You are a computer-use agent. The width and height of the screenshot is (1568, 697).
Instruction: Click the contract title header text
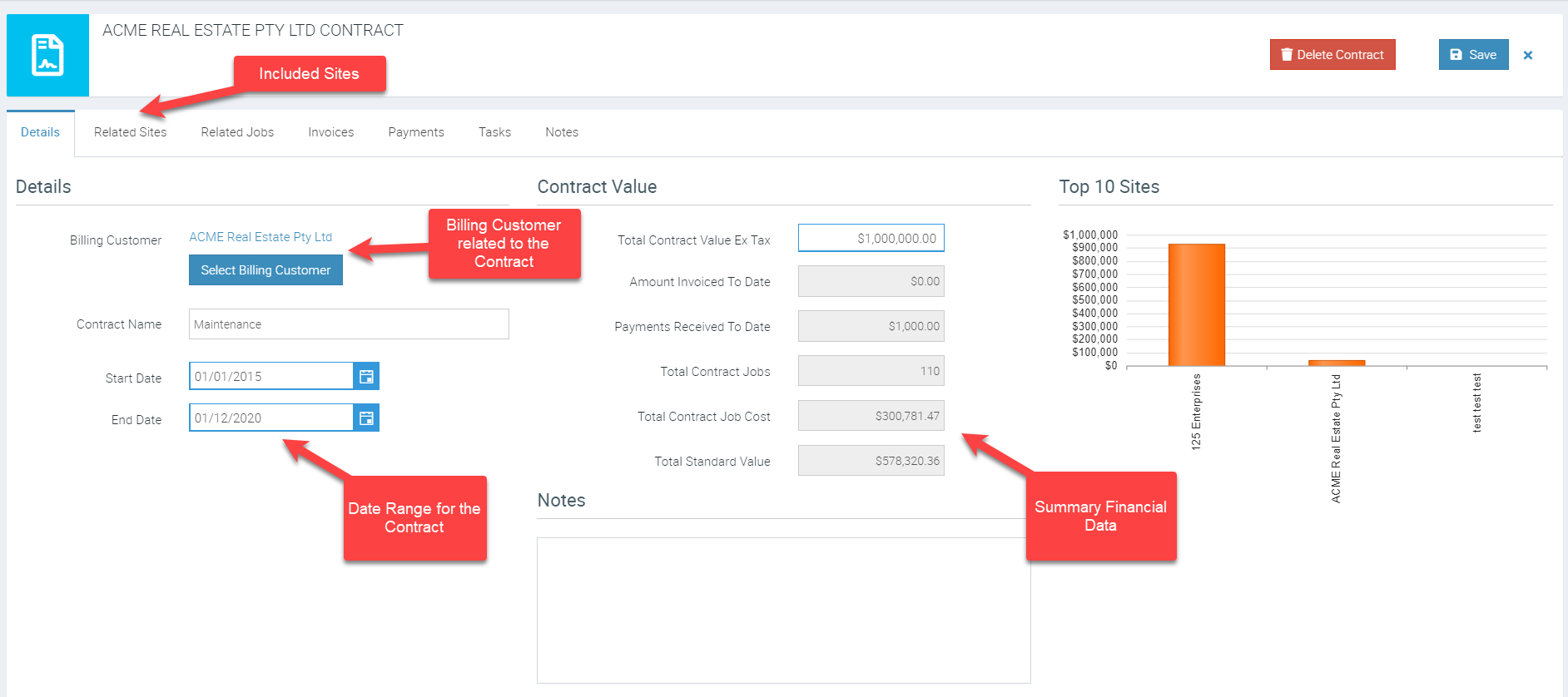253,31
